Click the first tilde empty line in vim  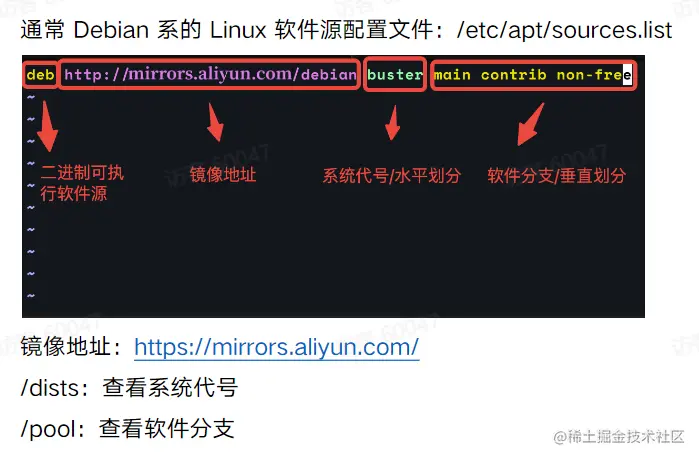click(x=31, y=97)
